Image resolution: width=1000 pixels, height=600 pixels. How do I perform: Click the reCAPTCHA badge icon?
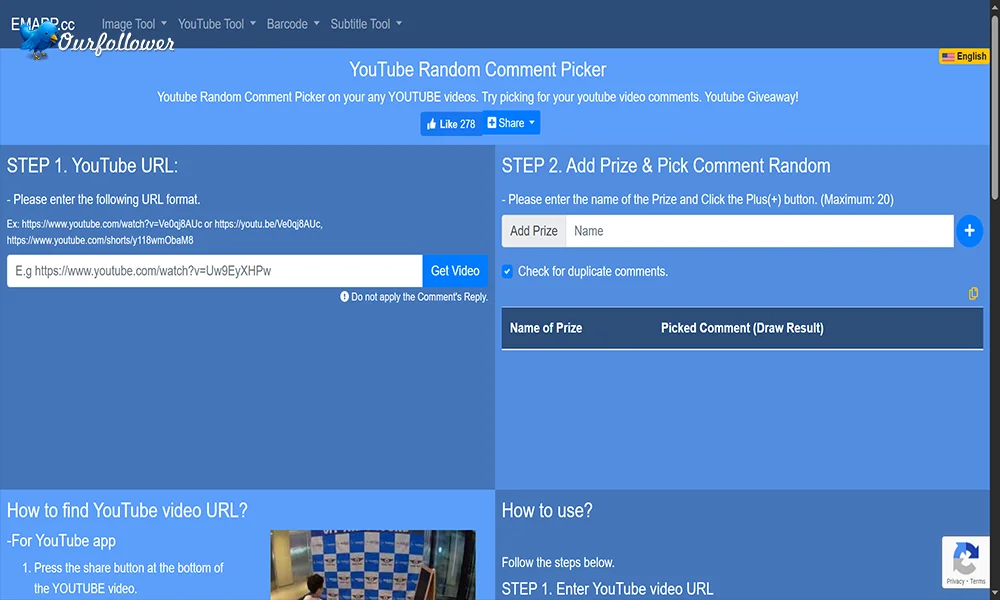point(965,557)
